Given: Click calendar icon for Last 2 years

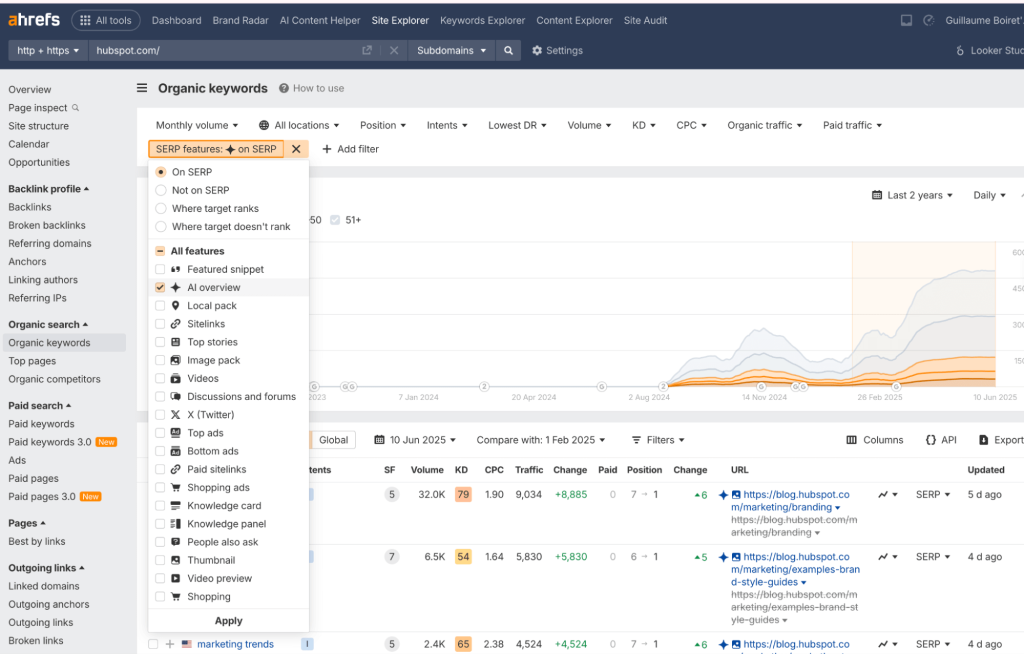Looking at the screenshot, I should click(877, 195).
